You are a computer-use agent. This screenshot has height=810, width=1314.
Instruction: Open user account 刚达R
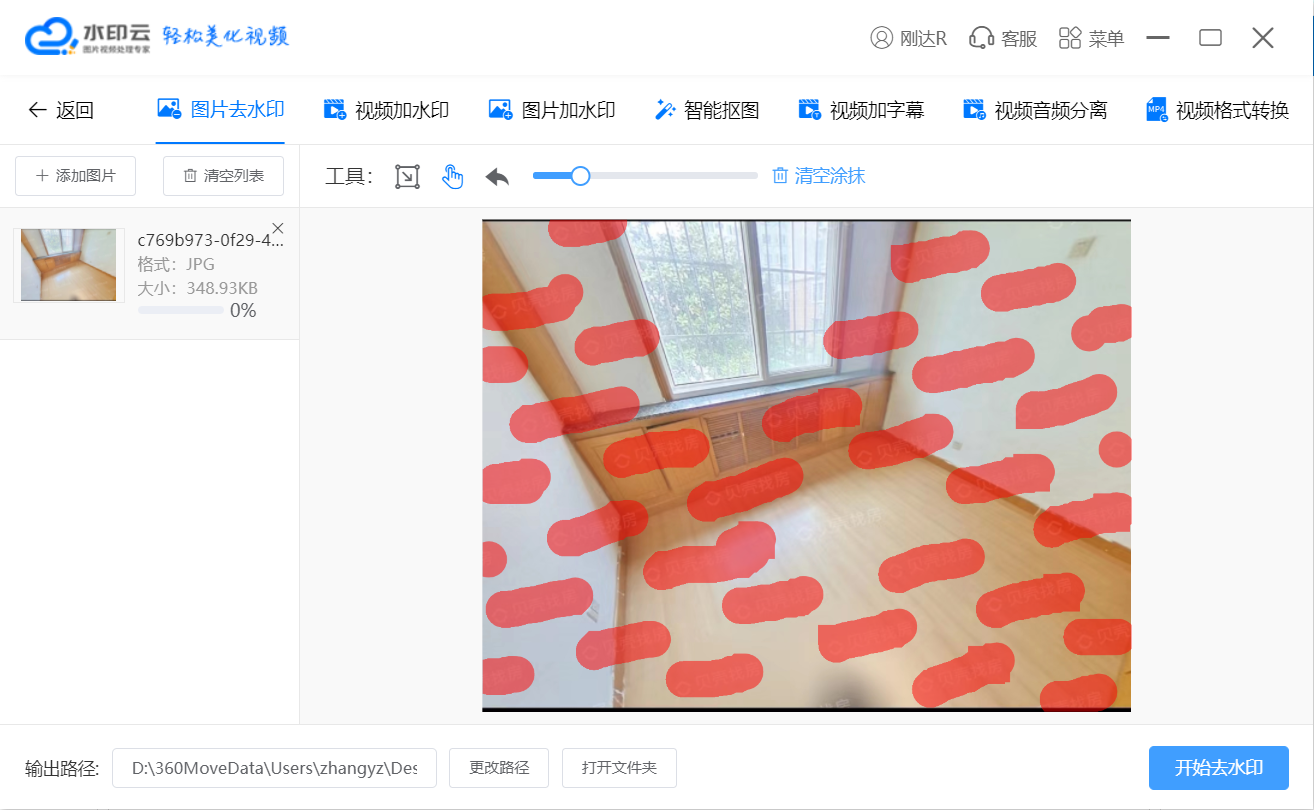908,38
